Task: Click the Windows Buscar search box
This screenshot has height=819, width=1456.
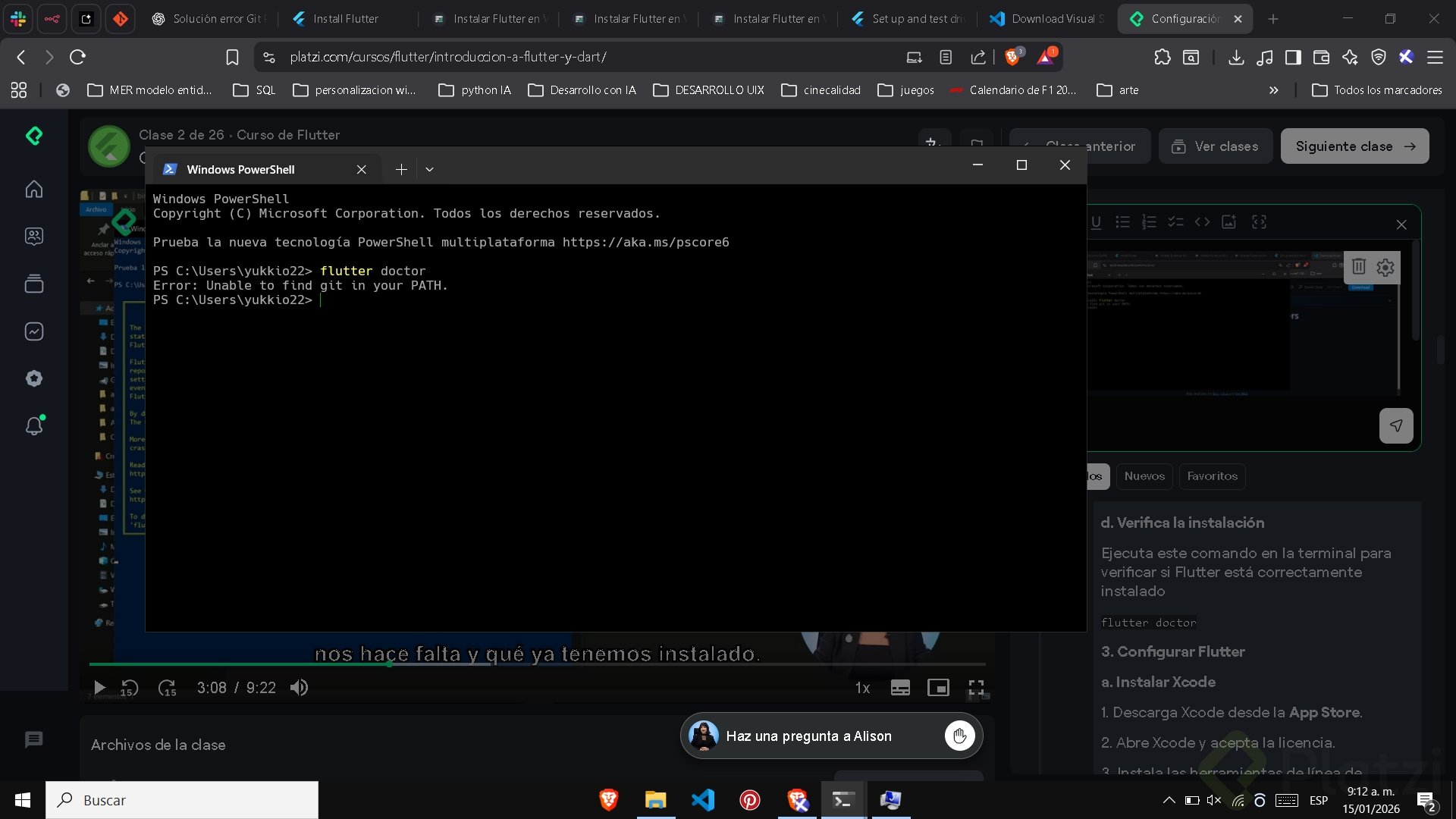Action: (182, 800)
